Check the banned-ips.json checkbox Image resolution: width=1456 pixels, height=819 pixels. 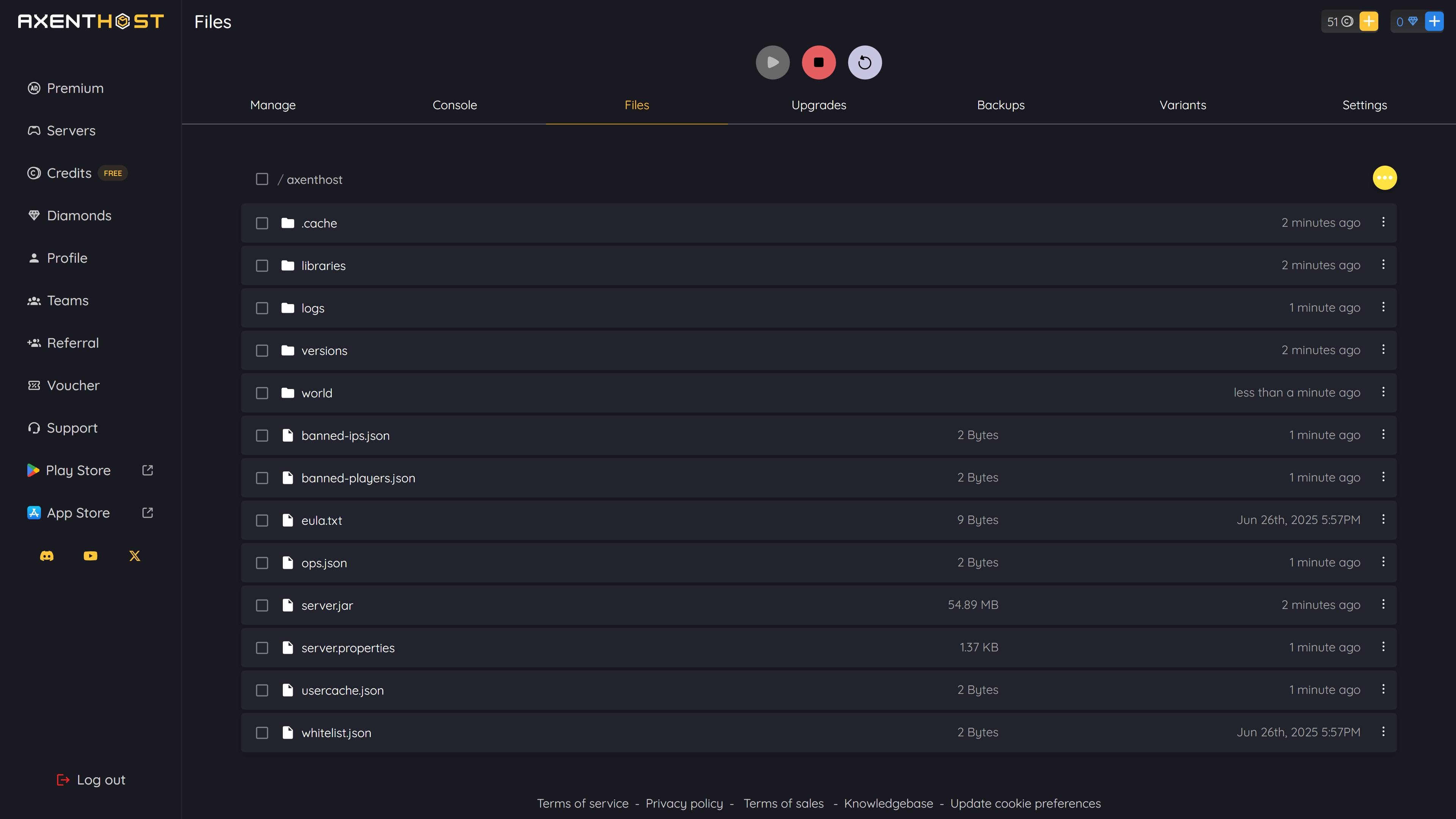coord(262,435)
